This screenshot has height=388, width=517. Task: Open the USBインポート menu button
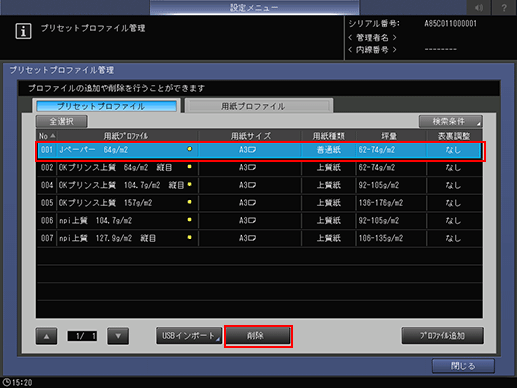[x=189, y=336]
